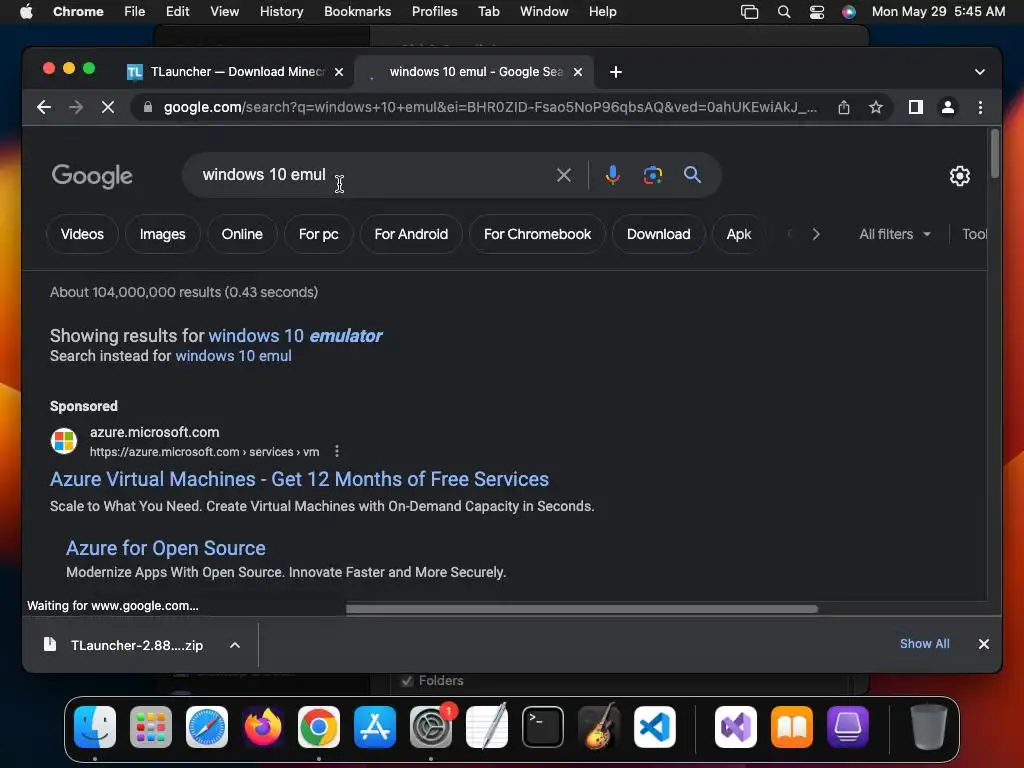Expand the All filters dropdown
The height and width of the screenshot is (768, 1024).
coord(895,234)
